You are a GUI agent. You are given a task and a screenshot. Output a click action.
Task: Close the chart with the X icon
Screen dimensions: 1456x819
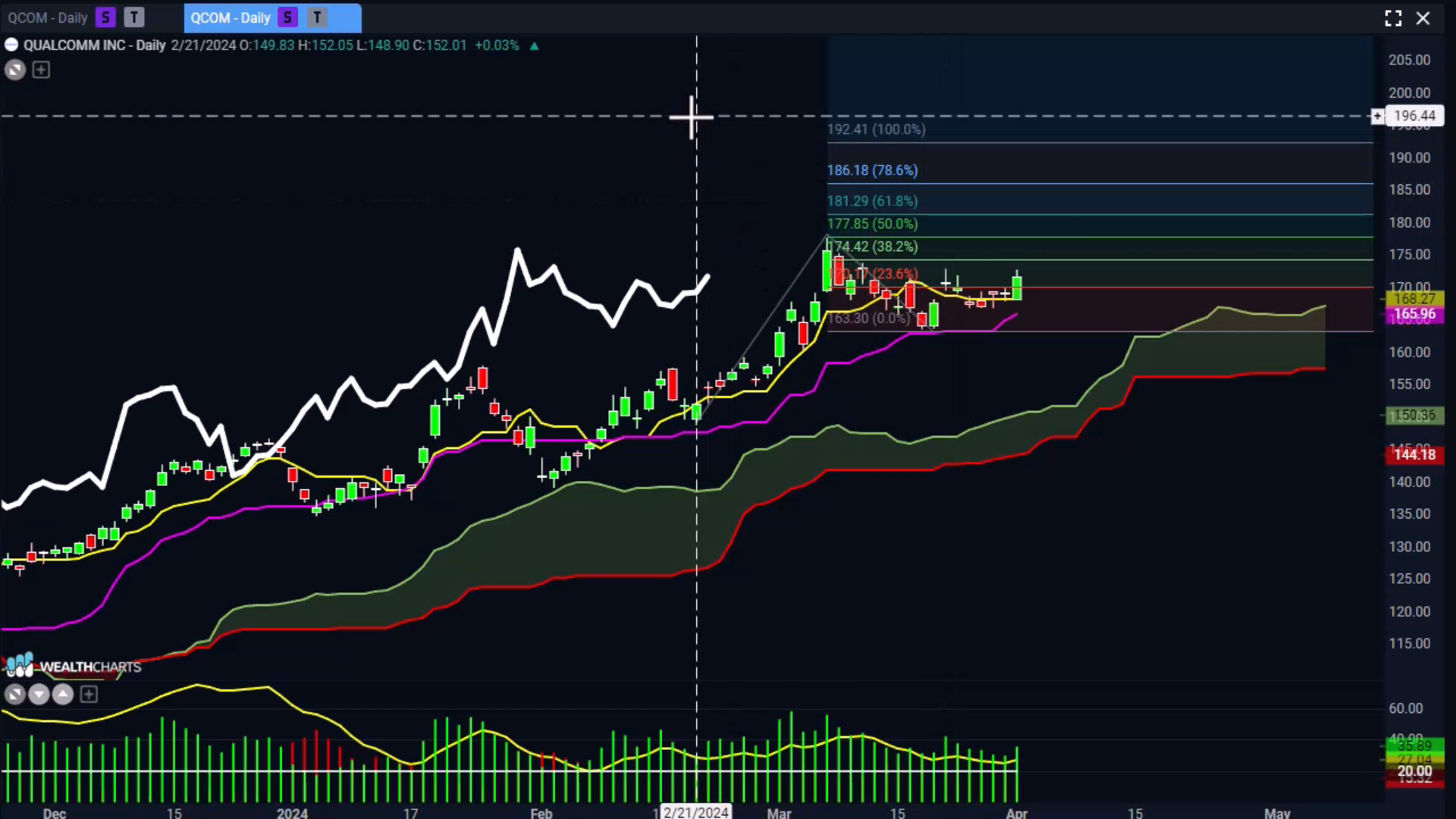[x=1423, y=18]
